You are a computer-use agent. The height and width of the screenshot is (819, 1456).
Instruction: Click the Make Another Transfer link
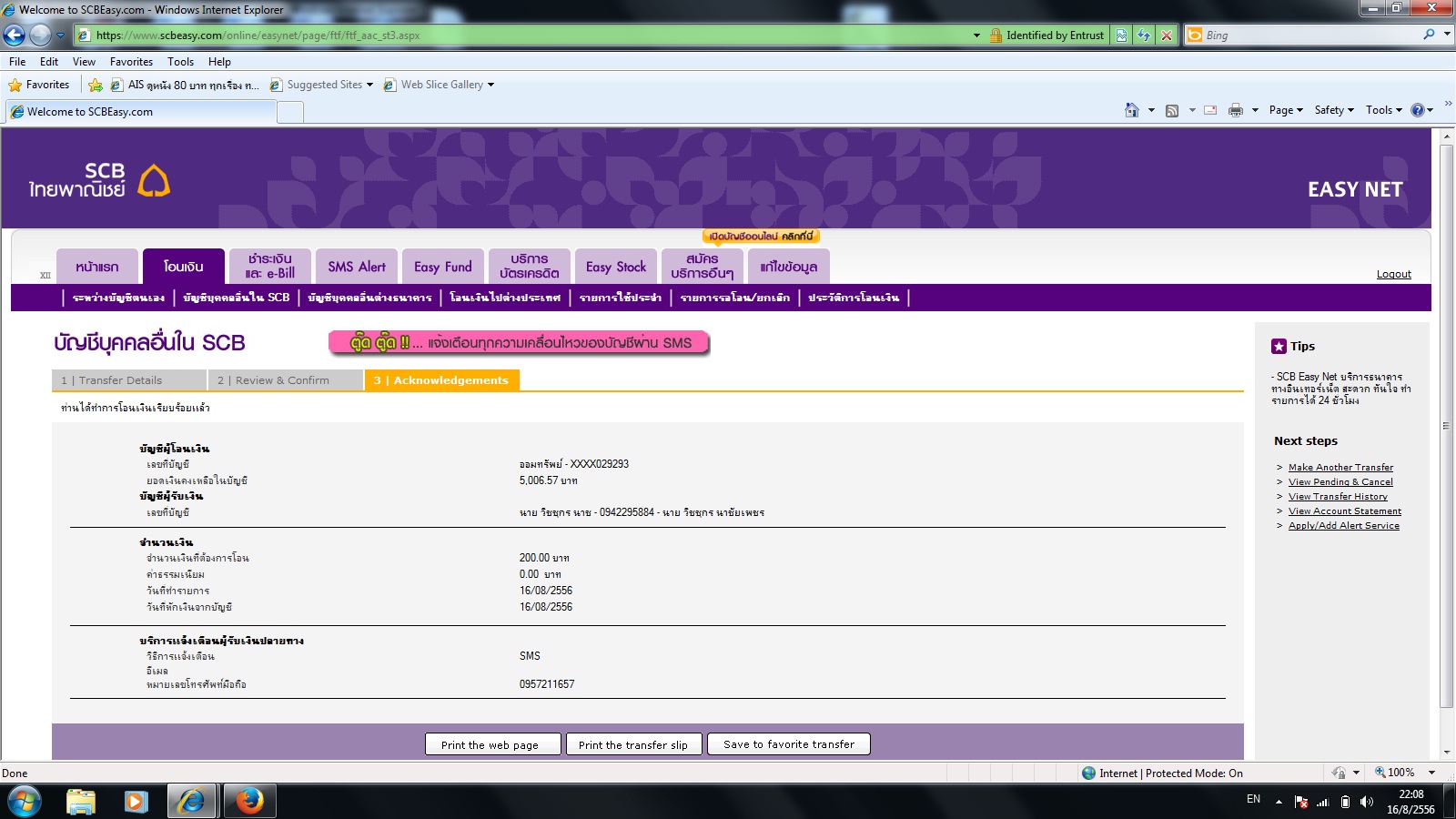pyautogui.click(x=1340, y=468)
